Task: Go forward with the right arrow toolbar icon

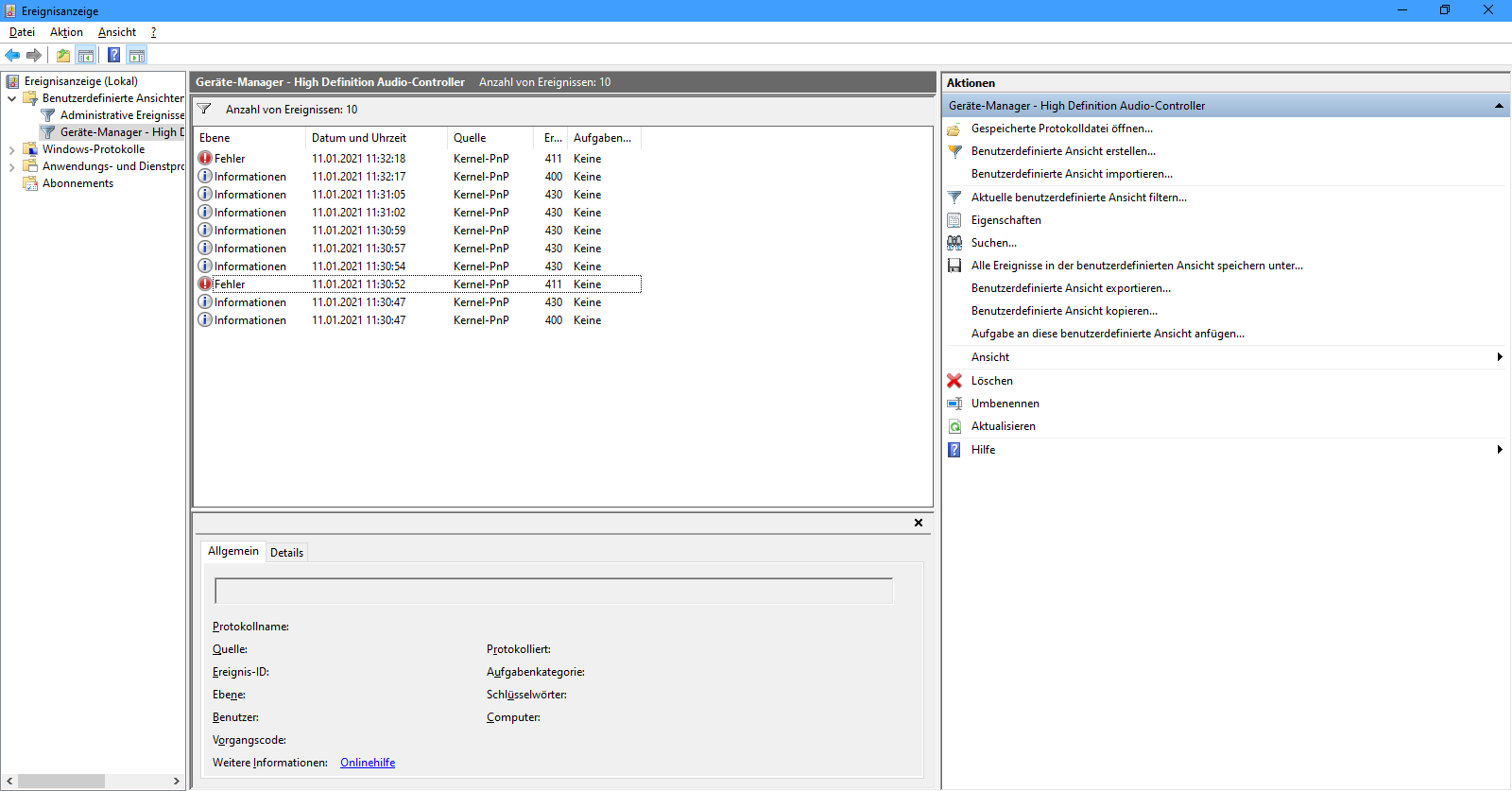Action: (34, 55)
